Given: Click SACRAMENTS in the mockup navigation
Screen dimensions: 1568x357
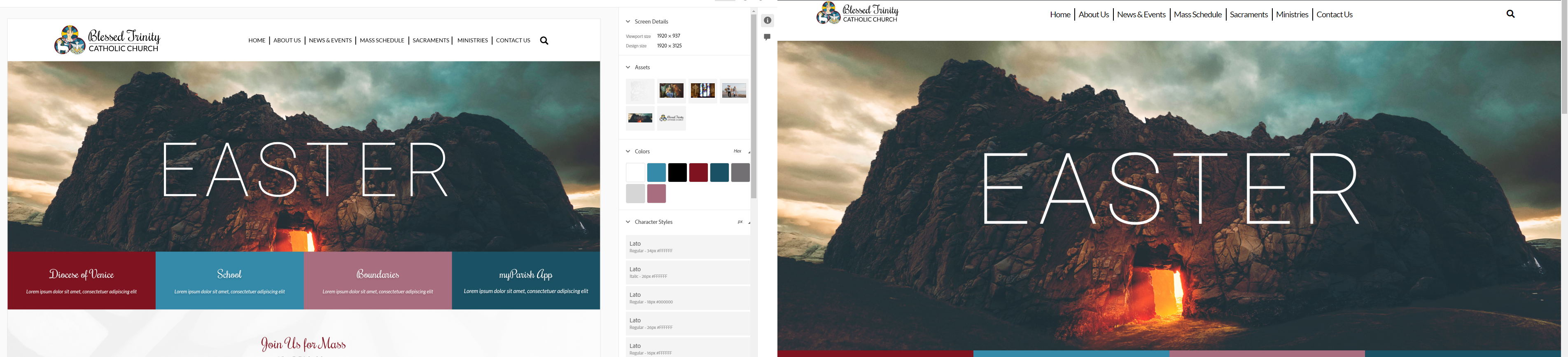Looking at the screenshot, I should tap(430, 41).
